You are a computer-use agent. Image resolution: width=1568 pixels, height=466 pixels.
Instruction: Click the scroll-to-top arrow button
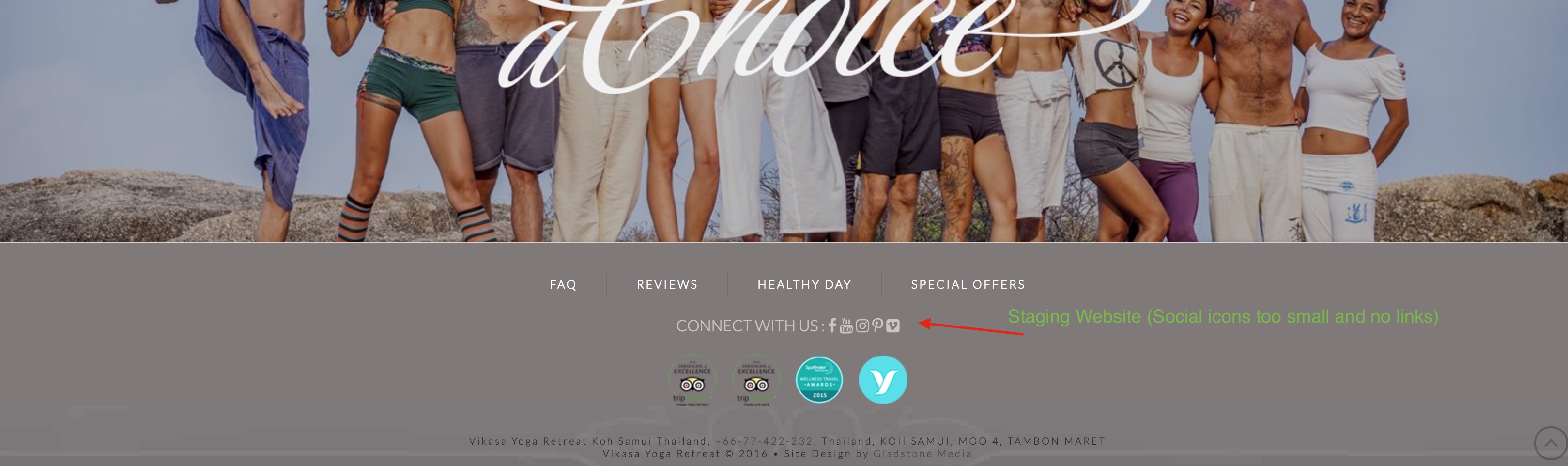(1551, 443)
